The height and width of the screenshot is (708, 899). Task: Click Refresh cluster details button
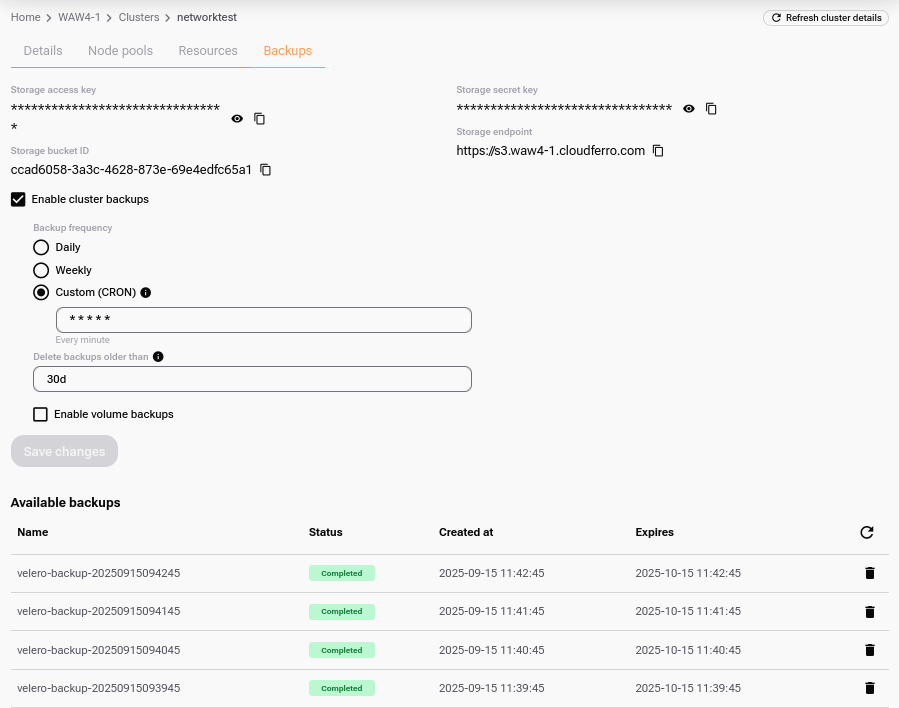(826, 18)
